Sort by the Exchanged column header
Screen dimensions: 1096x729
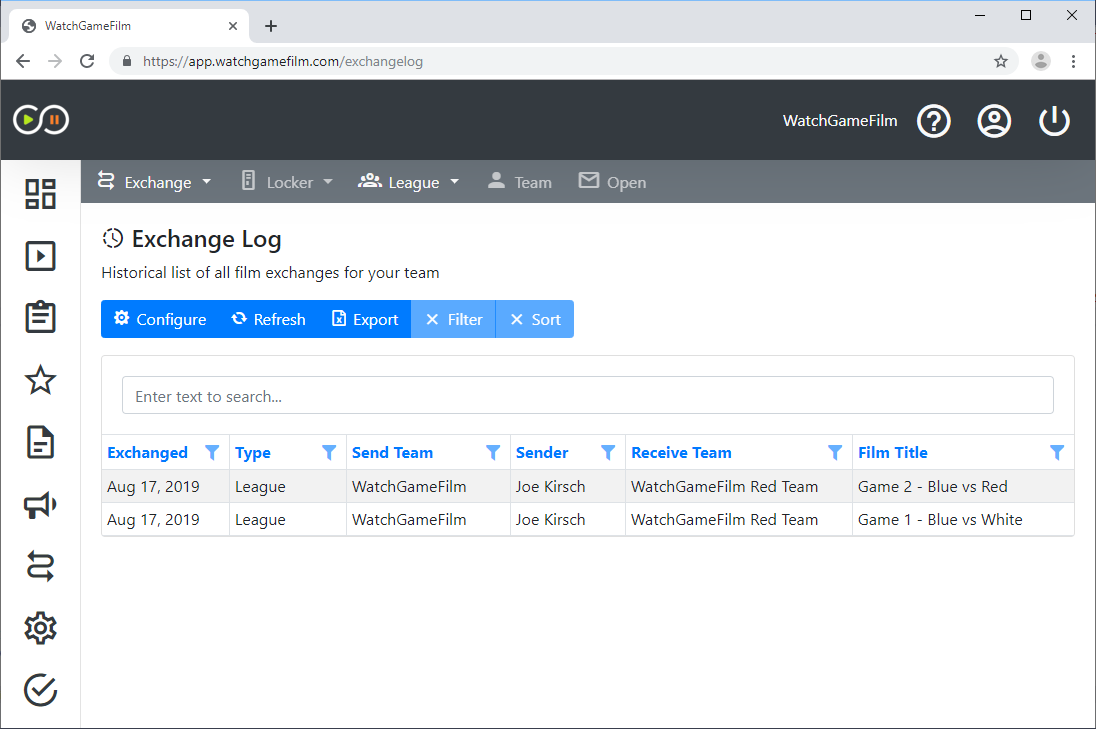(x=147, y=453)
